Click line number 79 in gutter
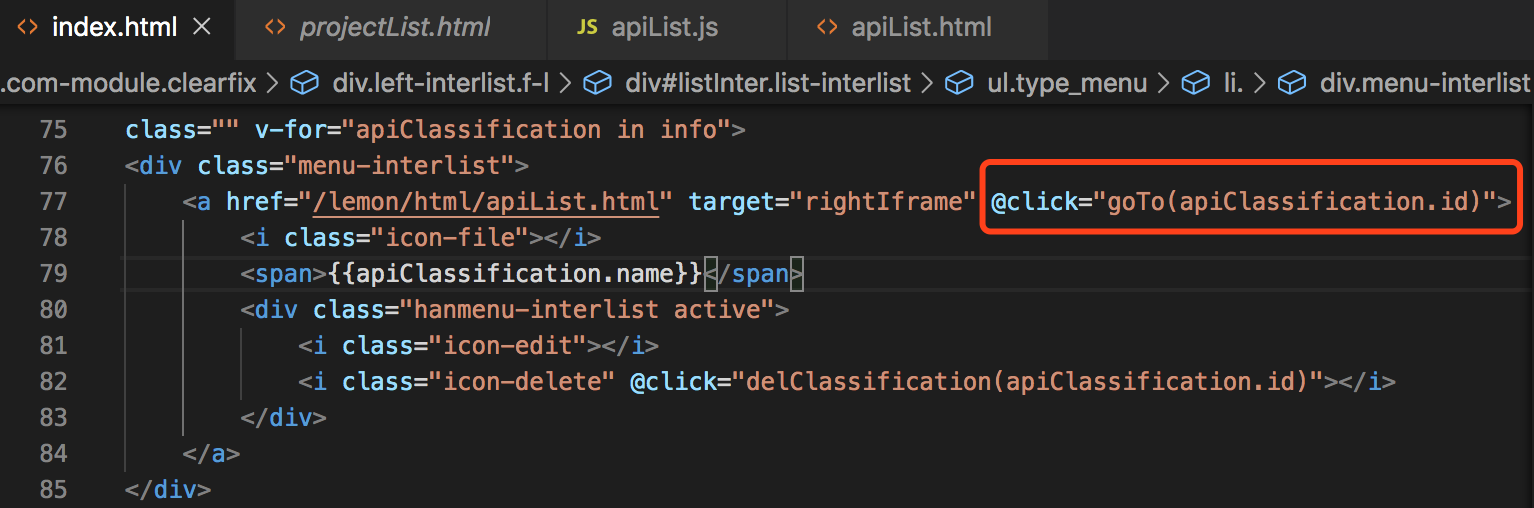 tap(52, 273)
